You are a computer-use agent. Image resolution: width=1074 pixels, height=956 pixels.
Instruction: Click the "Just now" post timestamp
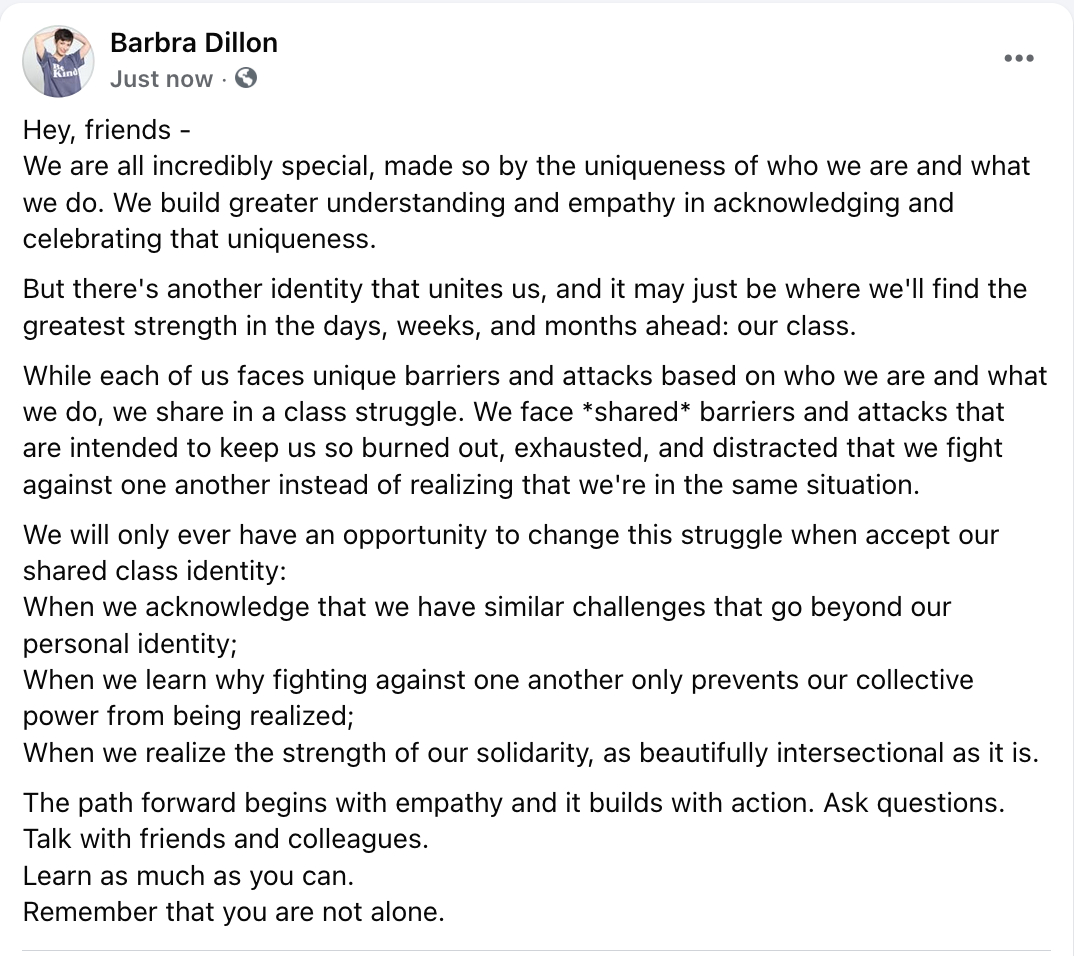click(x=161, y=79)
